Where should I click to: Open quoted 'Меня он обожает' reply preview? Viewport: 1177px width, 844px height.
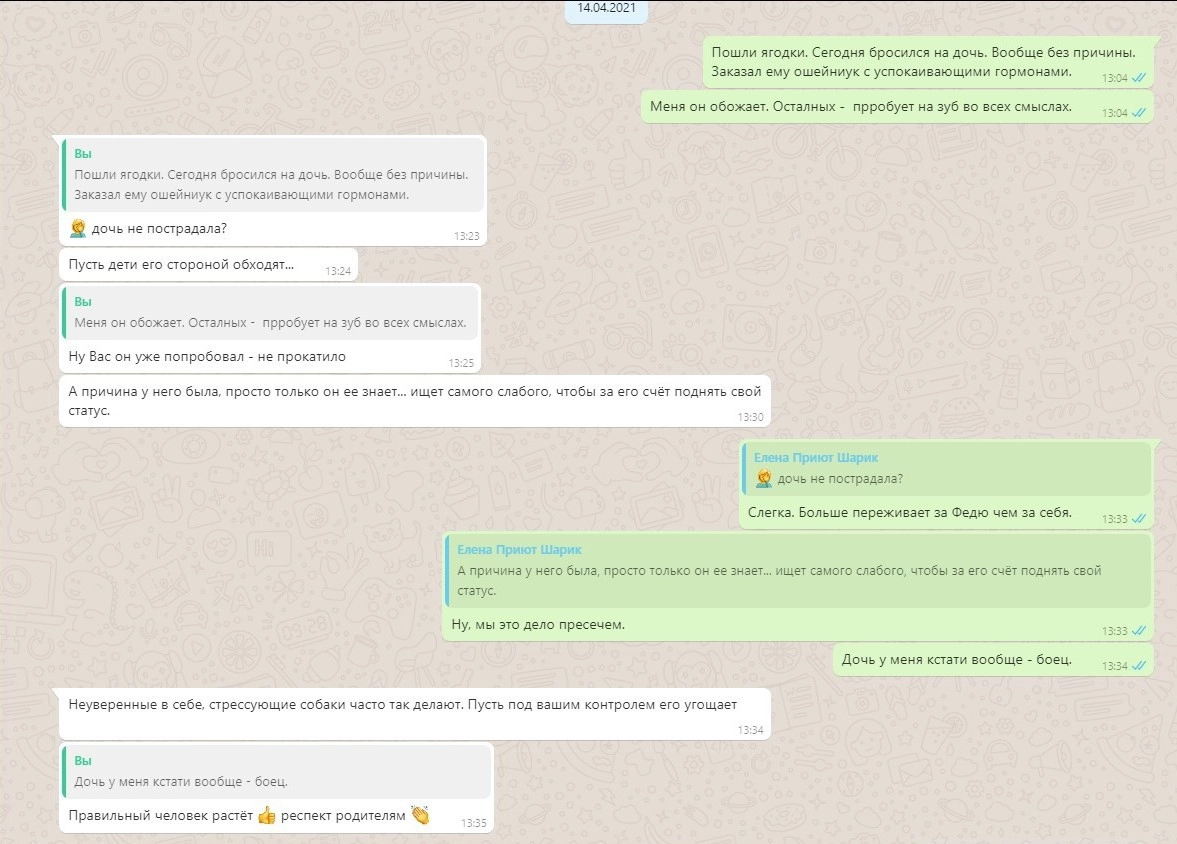pyautogui.click(x=270, y=312)
